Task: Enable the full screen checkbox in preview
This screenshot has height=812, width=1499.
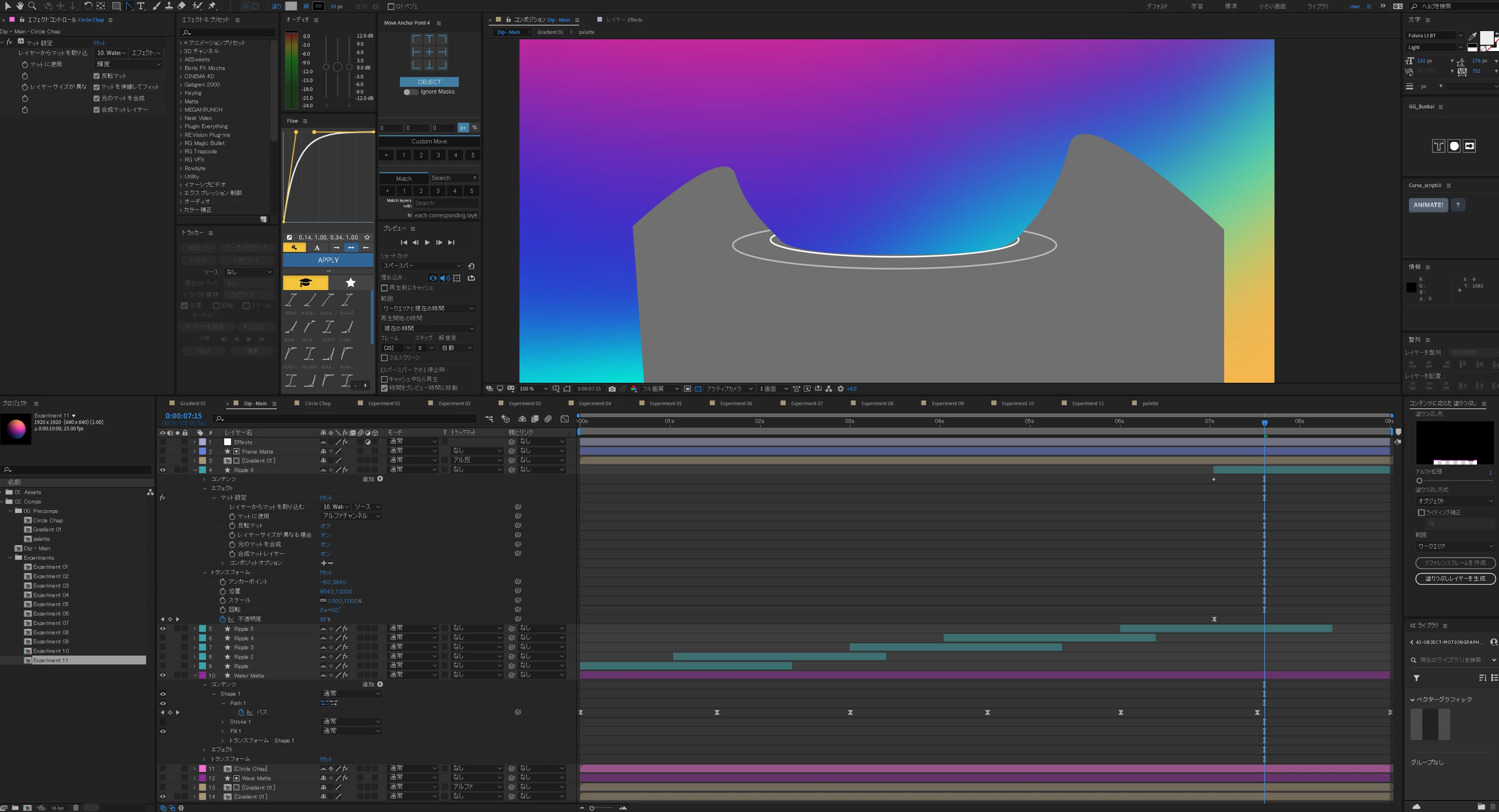Action: point(384,358)
